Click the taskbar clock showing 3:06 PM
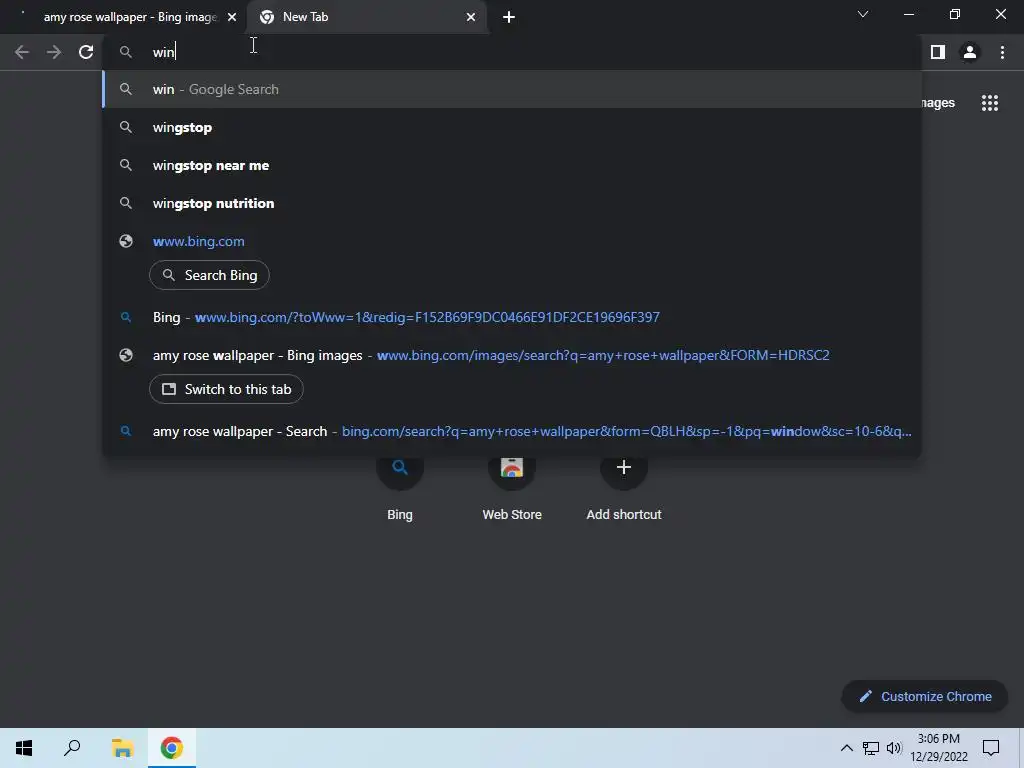The image size is (1024, 768). click(938, 748)
